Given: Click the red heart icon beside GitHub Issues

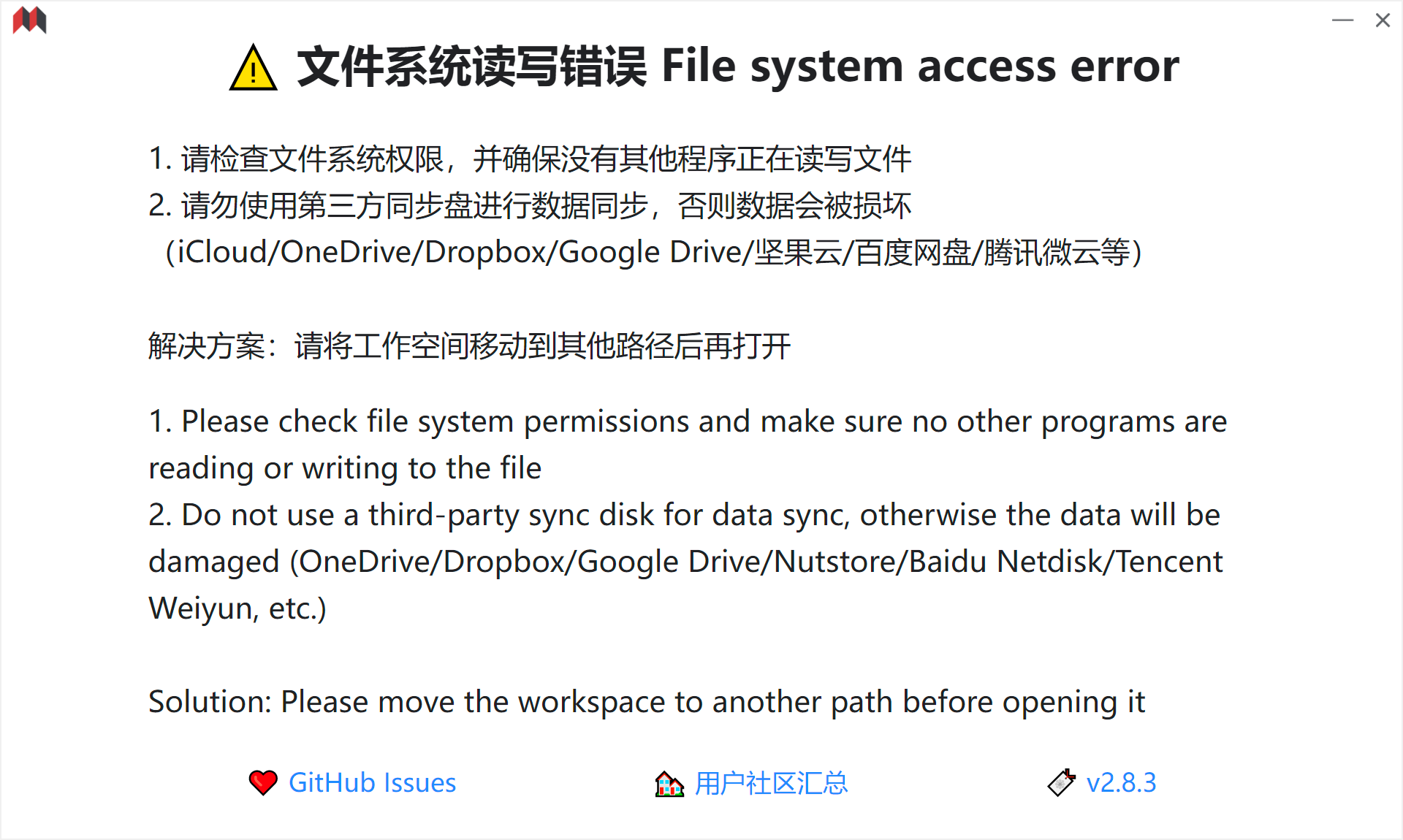Looking at the screenshot, I should 262,783.
